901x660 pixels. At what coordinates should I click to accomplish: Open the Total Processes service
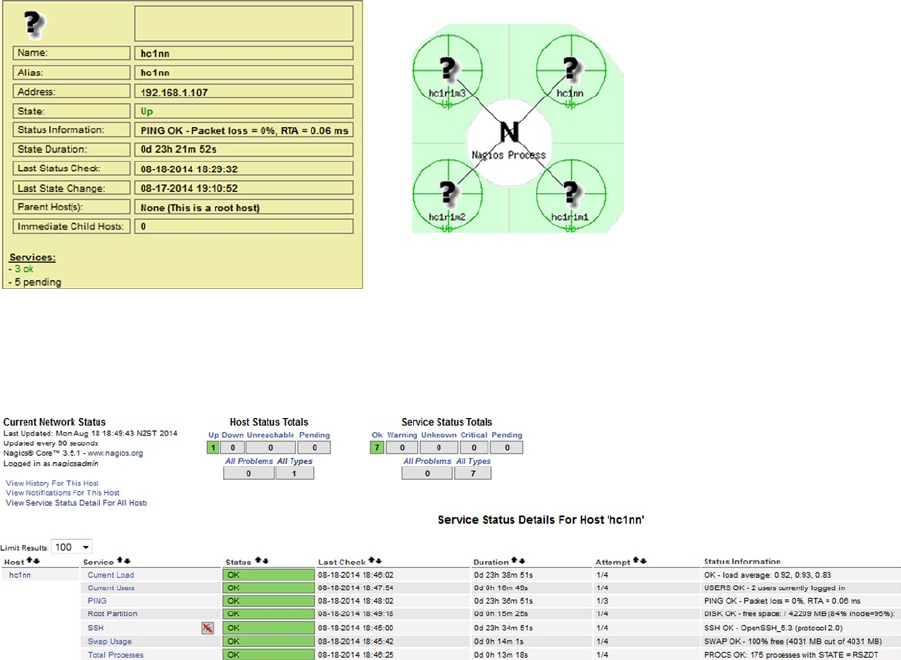click(x=115, y=655)
